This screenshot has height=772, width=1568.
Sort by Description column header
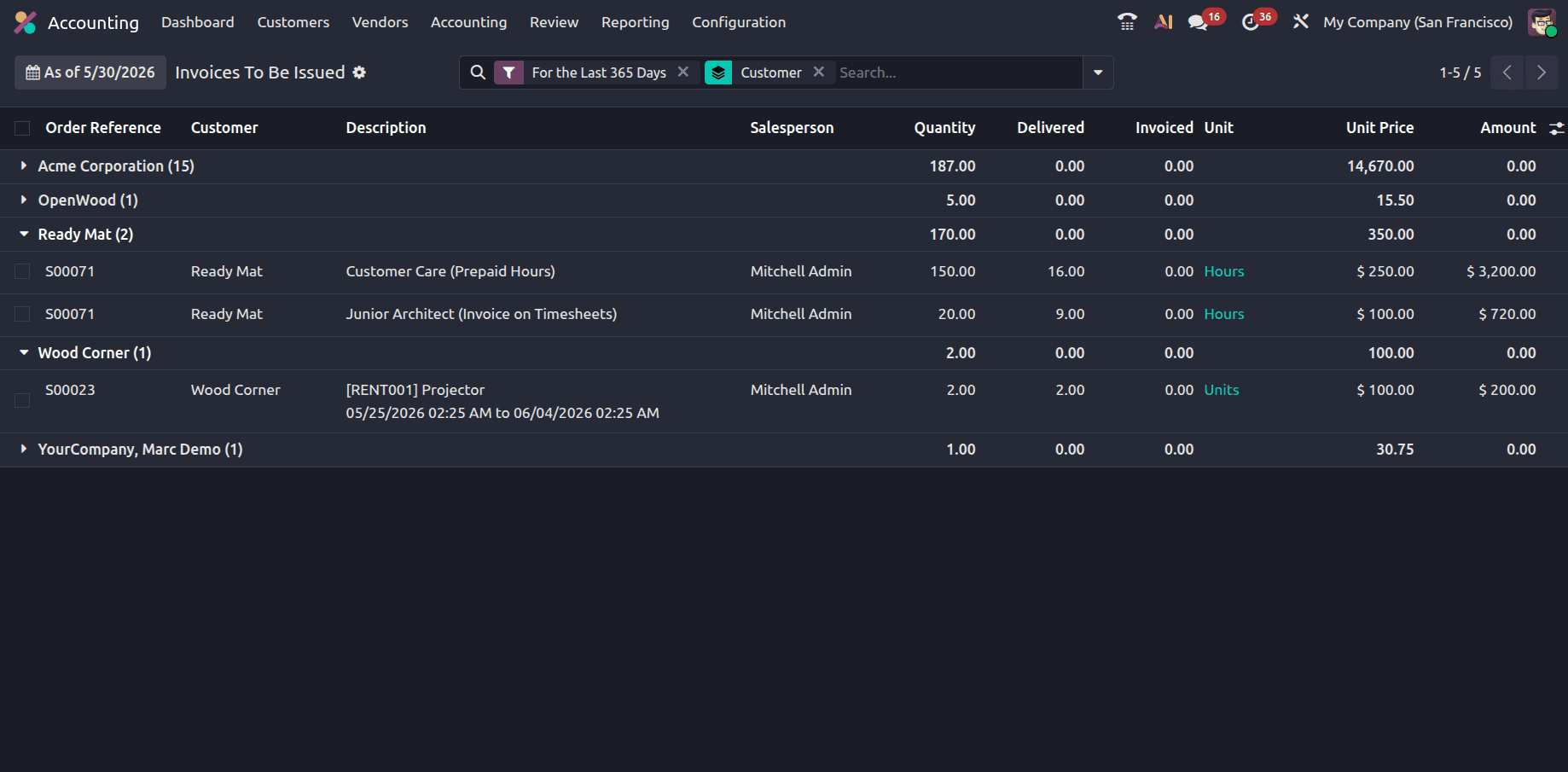point(386,128)
